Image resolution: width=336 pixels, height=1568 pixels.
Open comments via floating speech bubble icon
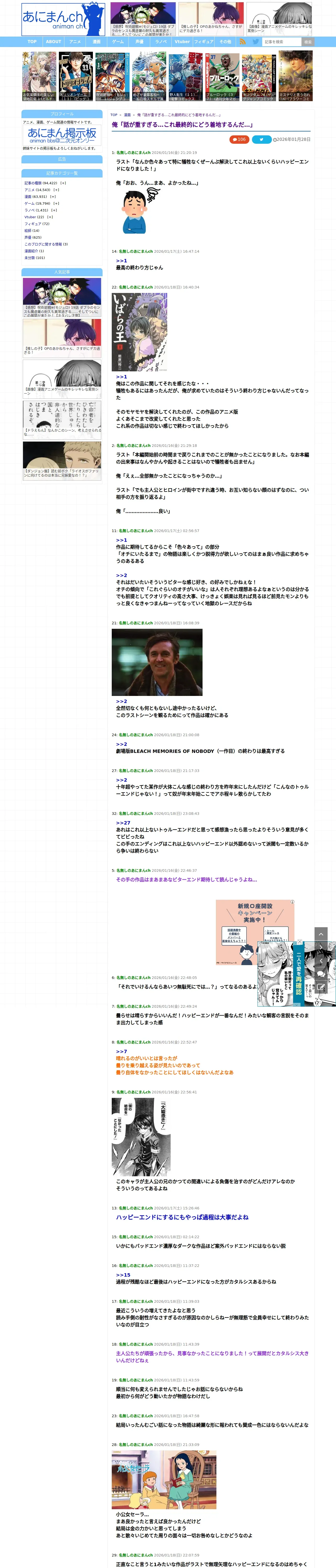coord(321,975)
